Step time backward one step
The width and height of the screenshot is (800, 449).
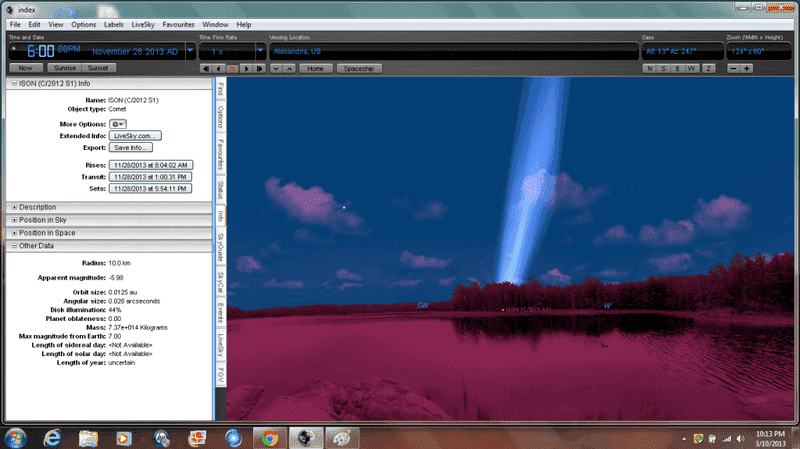206,68
